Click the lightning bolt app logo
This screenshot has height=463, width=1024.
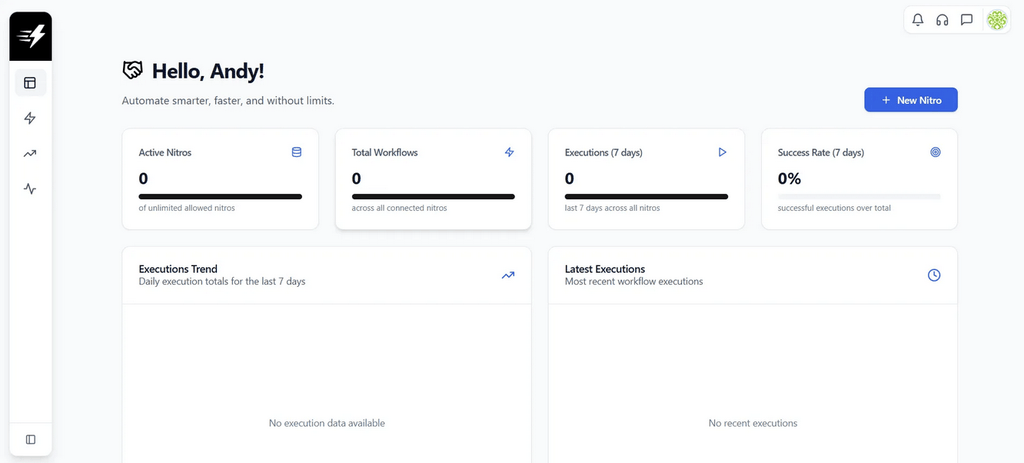[x=31, y=37]
